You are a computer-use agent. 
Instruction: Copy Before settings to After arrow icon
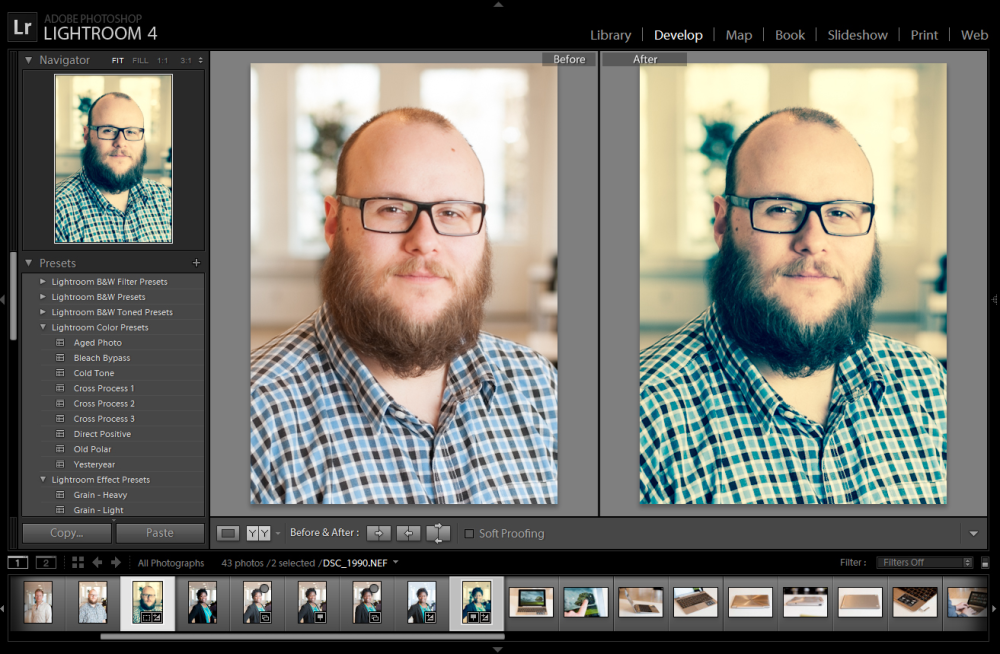point(379,533)
